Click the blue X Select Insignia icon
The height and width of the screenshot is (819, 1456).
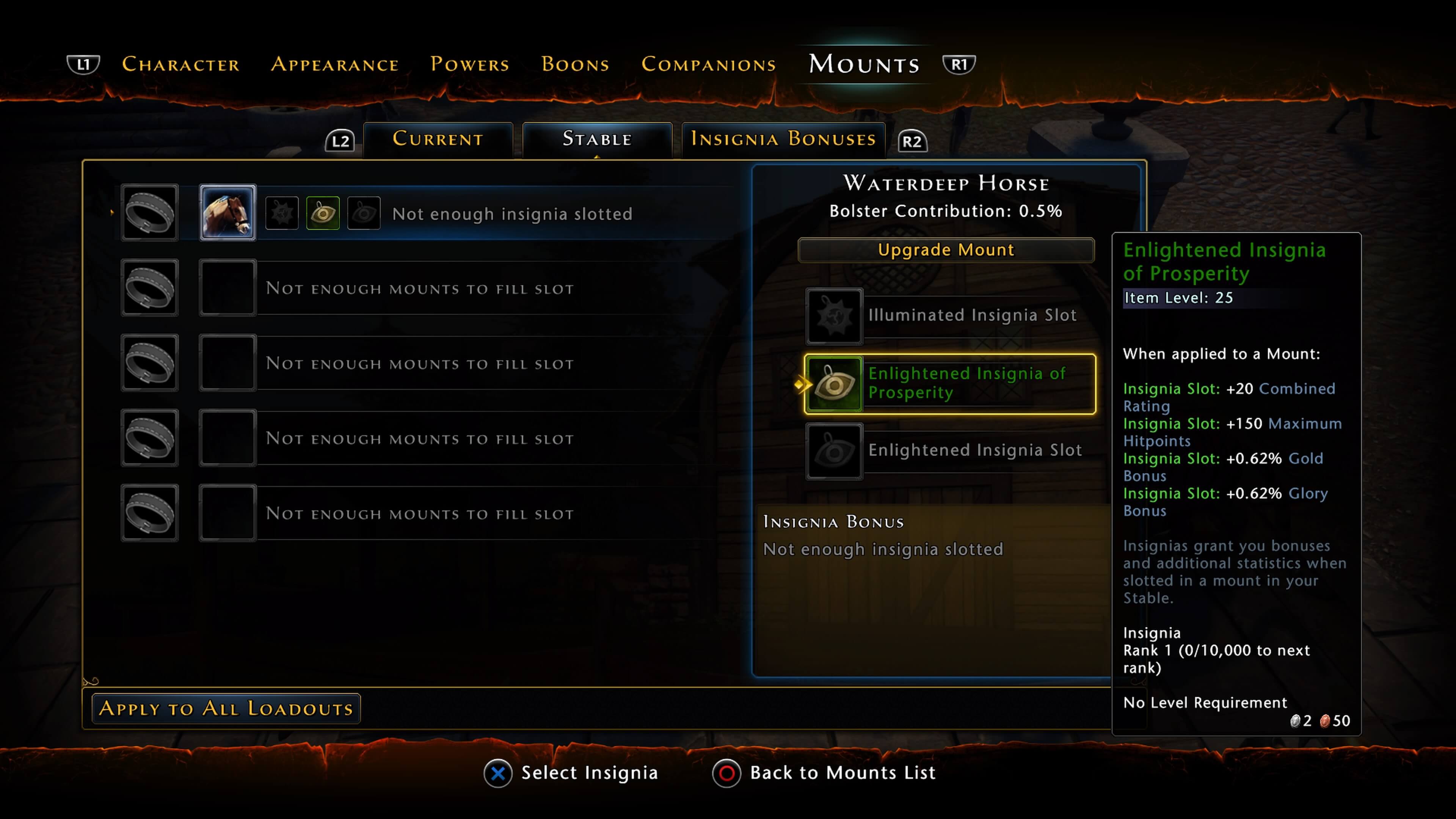[498, 773]
